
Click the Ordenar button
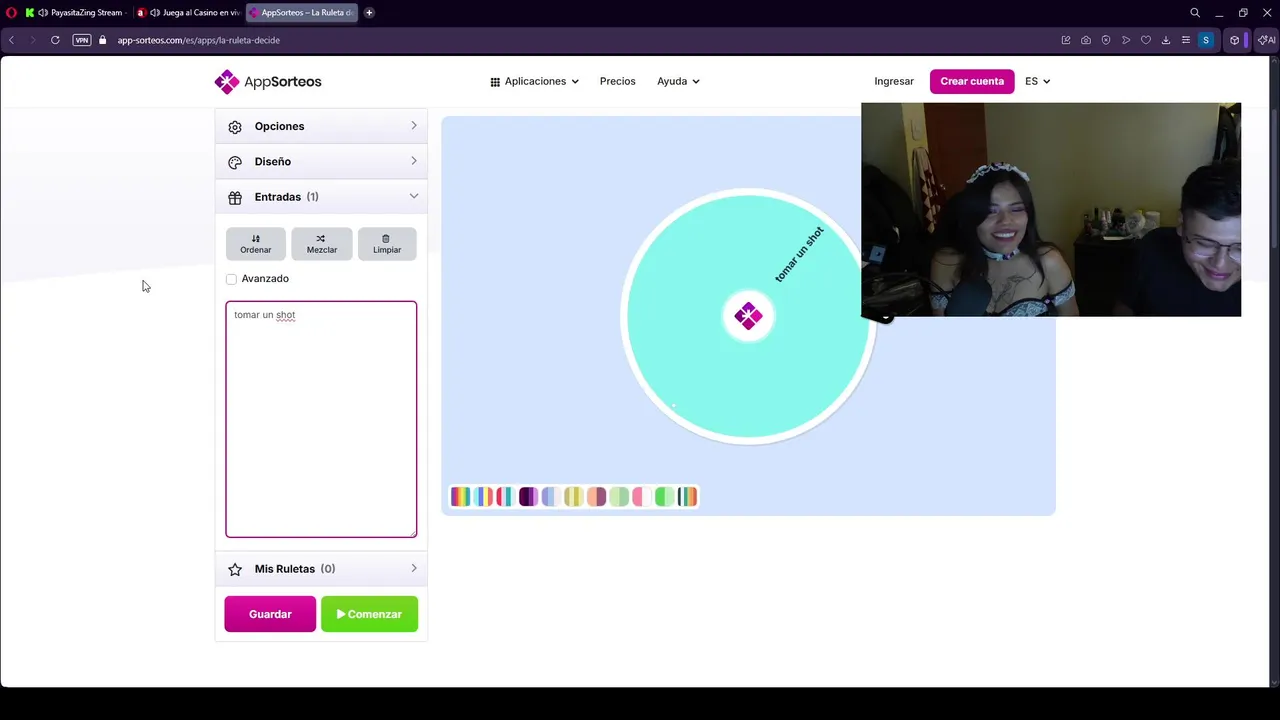[255, 243]
